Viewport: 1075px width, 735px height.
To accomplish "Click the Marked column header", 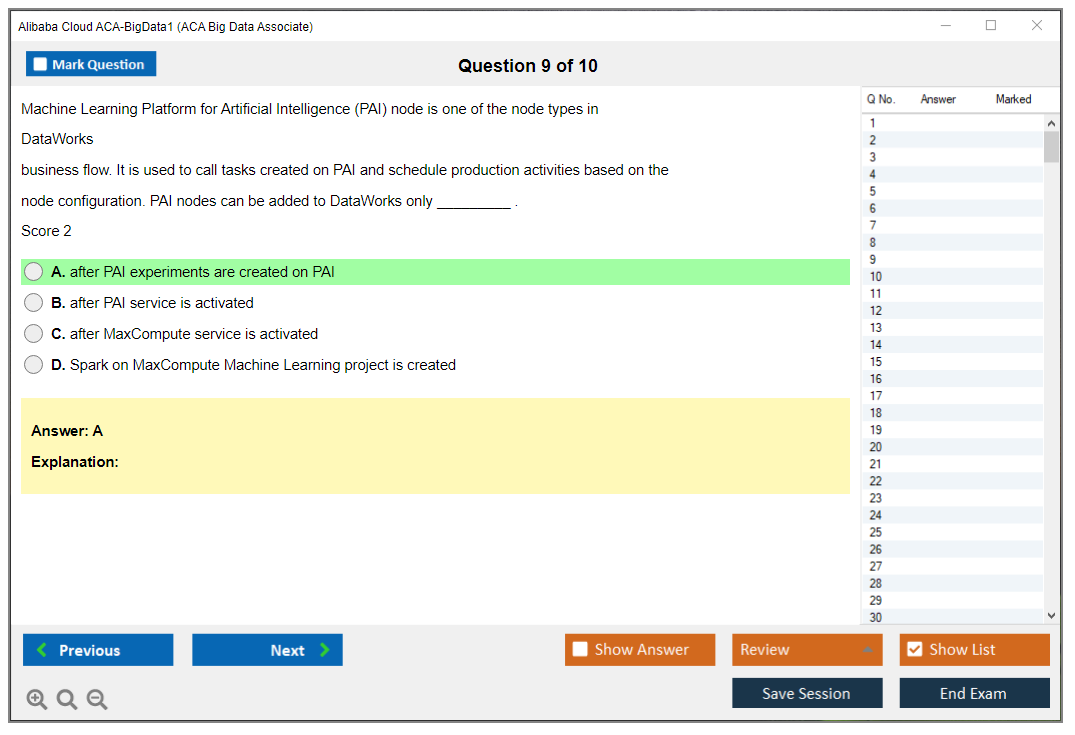I will 1013,99.
